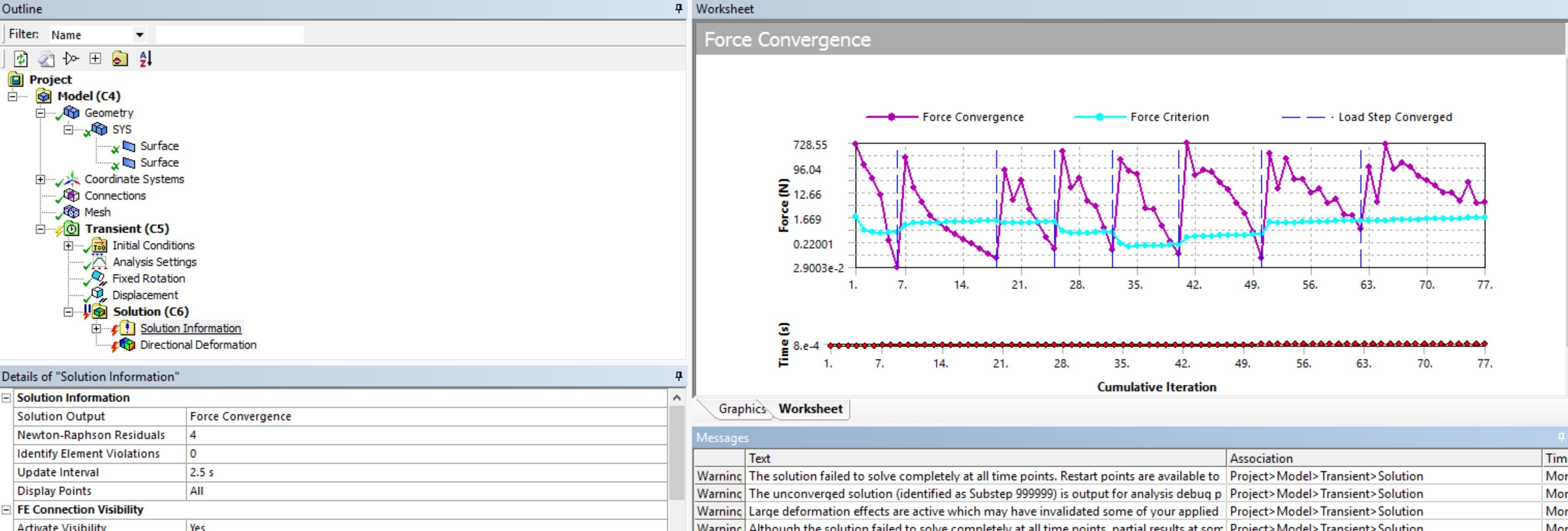Click the Transient (C5) clock icon

[x=72, y=228]
